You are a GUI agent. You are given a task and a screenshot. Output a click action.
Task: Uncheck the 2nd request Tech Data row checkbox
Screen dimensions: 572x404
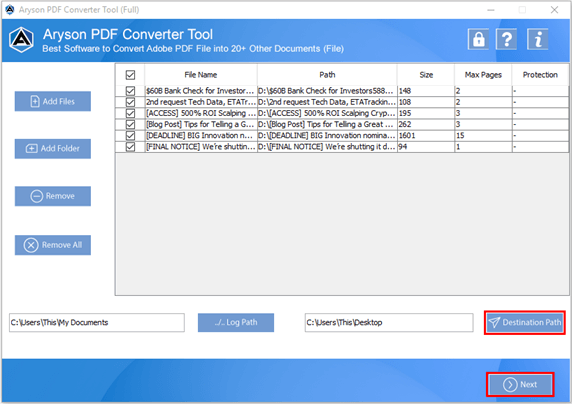[130, 102]
